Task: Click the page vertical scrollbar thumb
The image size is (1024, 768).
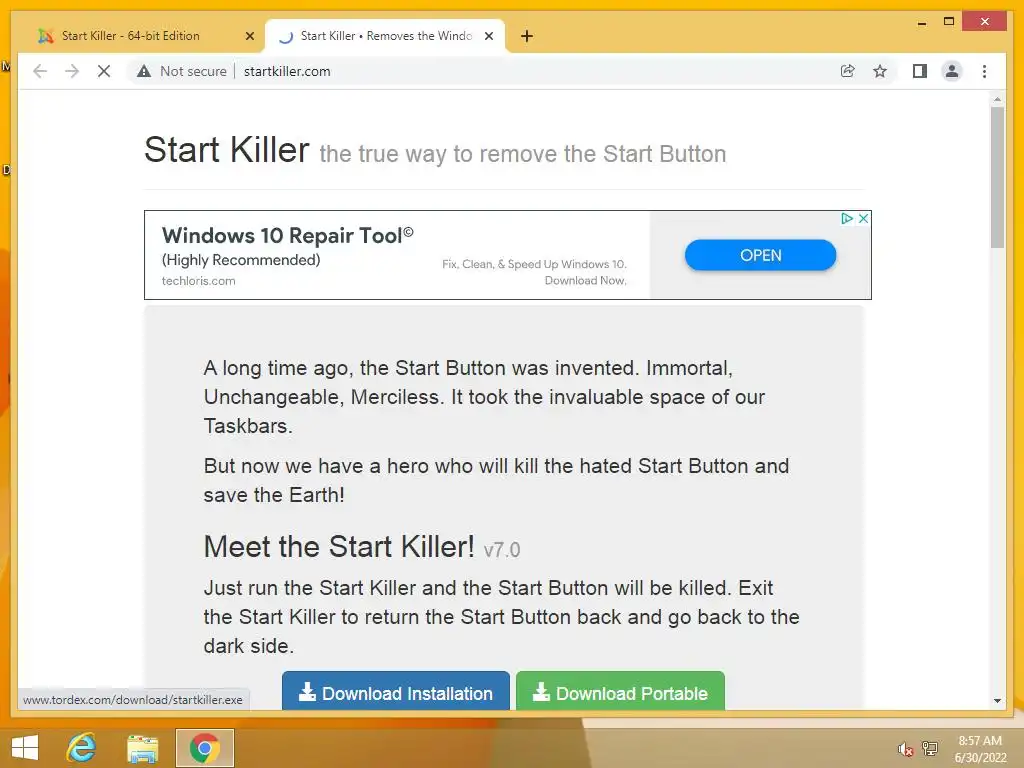Action: click(997, 178)
